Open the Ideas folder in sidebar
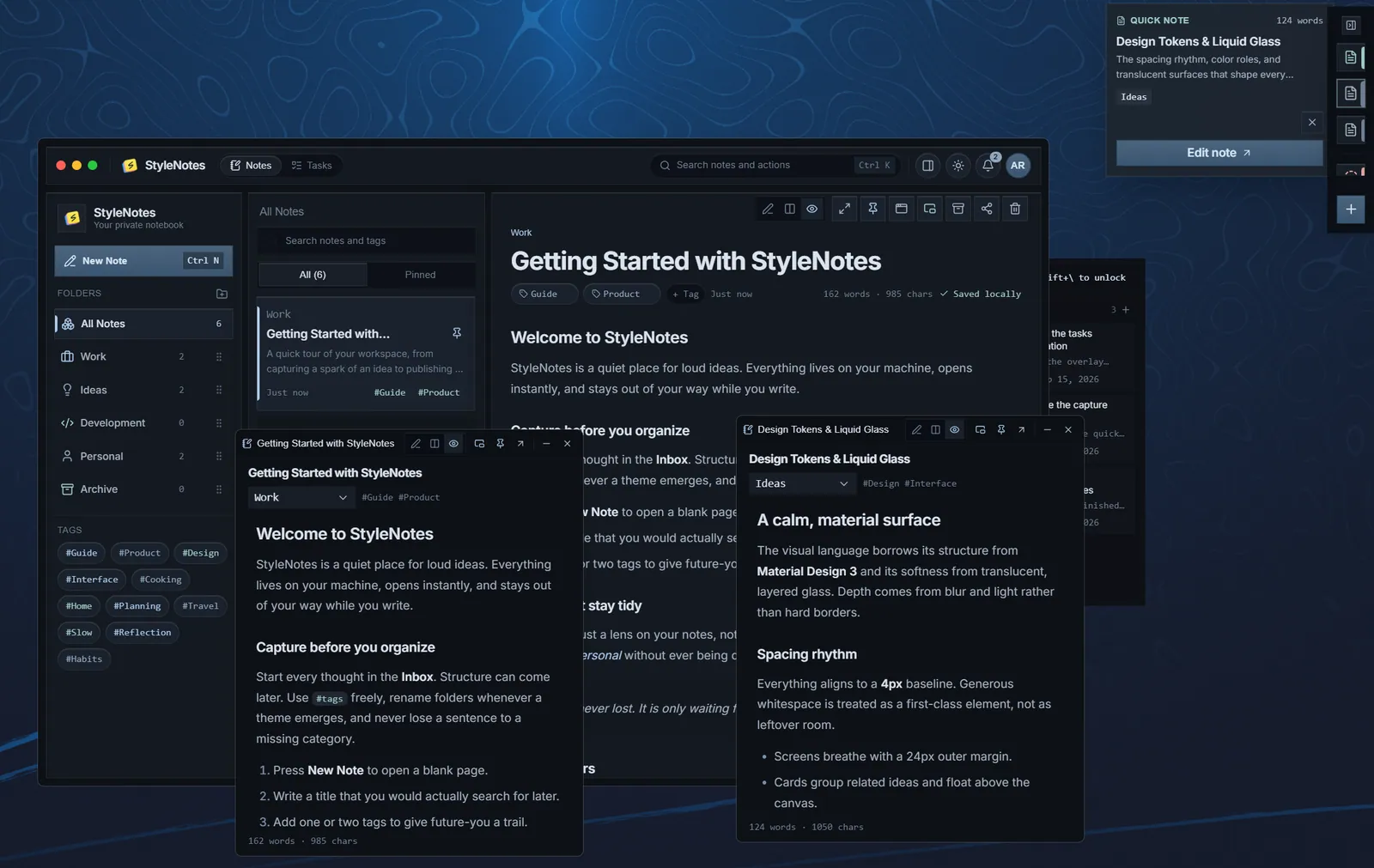The height and width of the screenshot is (868, 1374). click(x=143, y=390)
